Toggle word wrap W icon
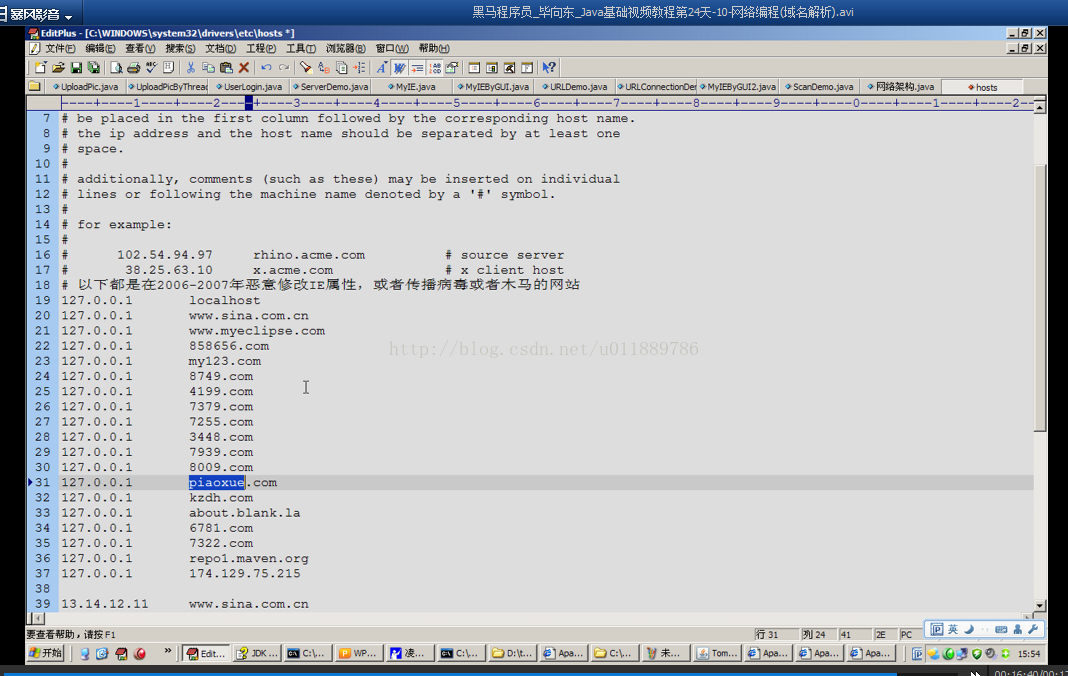This screenshot has width=1068, height=676. click(x=399, y=67)
